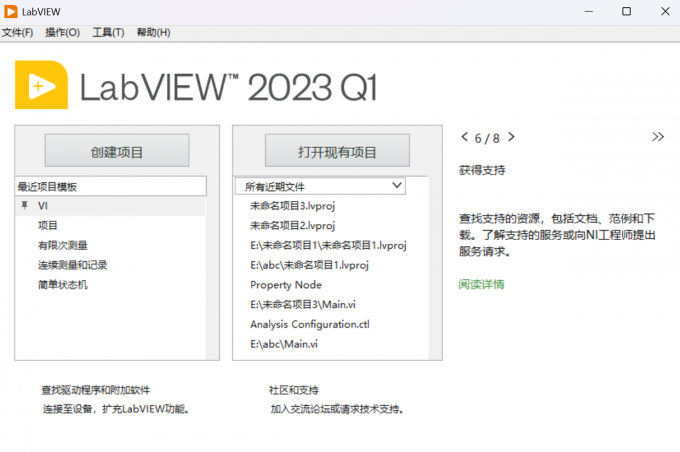Viewport: 680px width, 452px height.
Task: Open E:\未命名项目1\未命名项目1.lvproj
Action: pyautogui.click(x=328, y=246)
